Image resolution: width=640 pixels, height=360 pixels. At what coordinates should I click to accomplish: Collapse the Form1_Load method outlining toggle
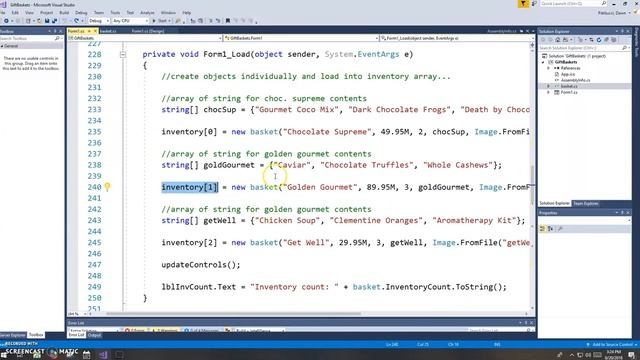coord(123,54)
